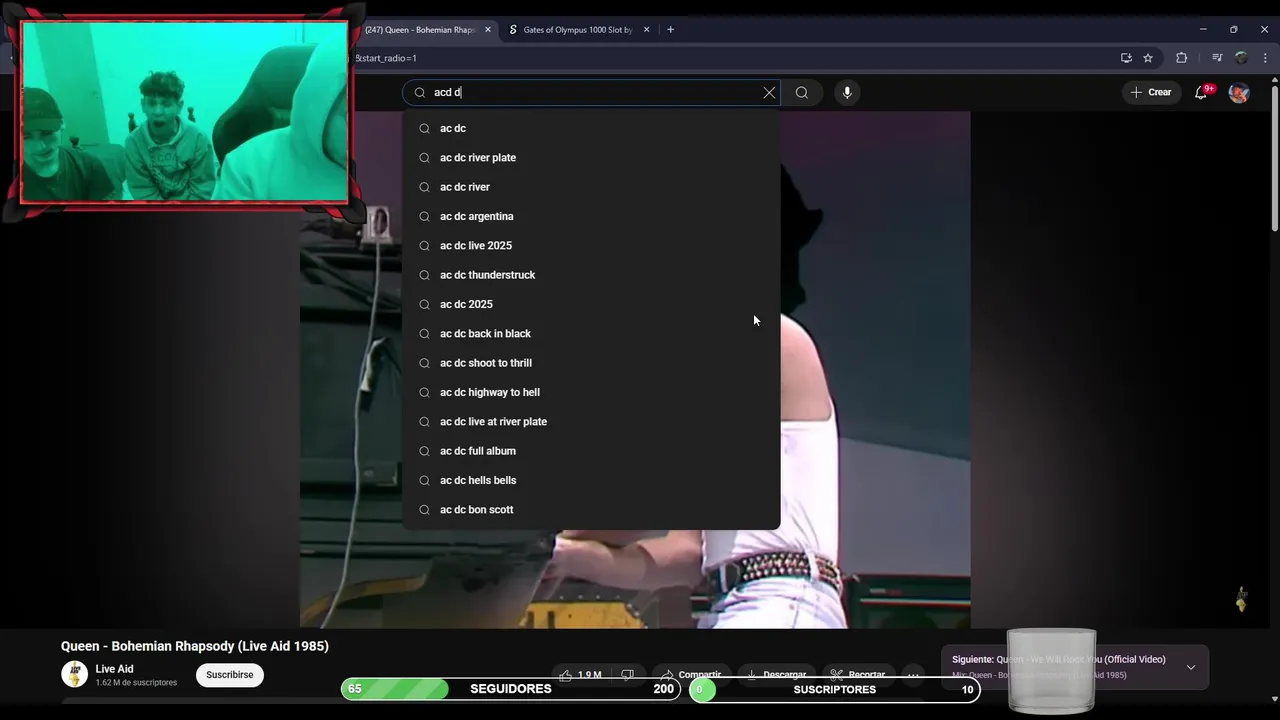Click the Suscribirse button
The height and width of the screenshot is (720, 1280).
click(x=230, y=675)
